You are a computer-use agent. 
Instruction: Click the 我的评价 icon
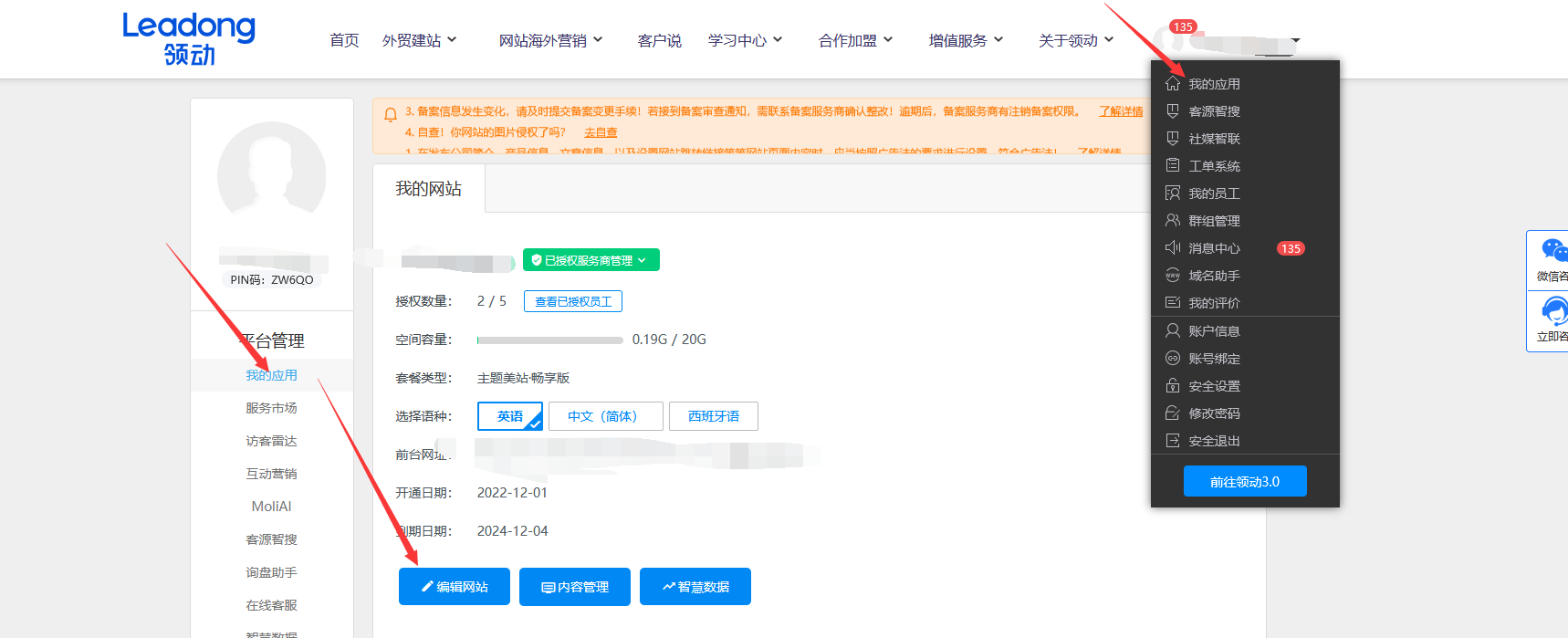(x=1173, y=302)
